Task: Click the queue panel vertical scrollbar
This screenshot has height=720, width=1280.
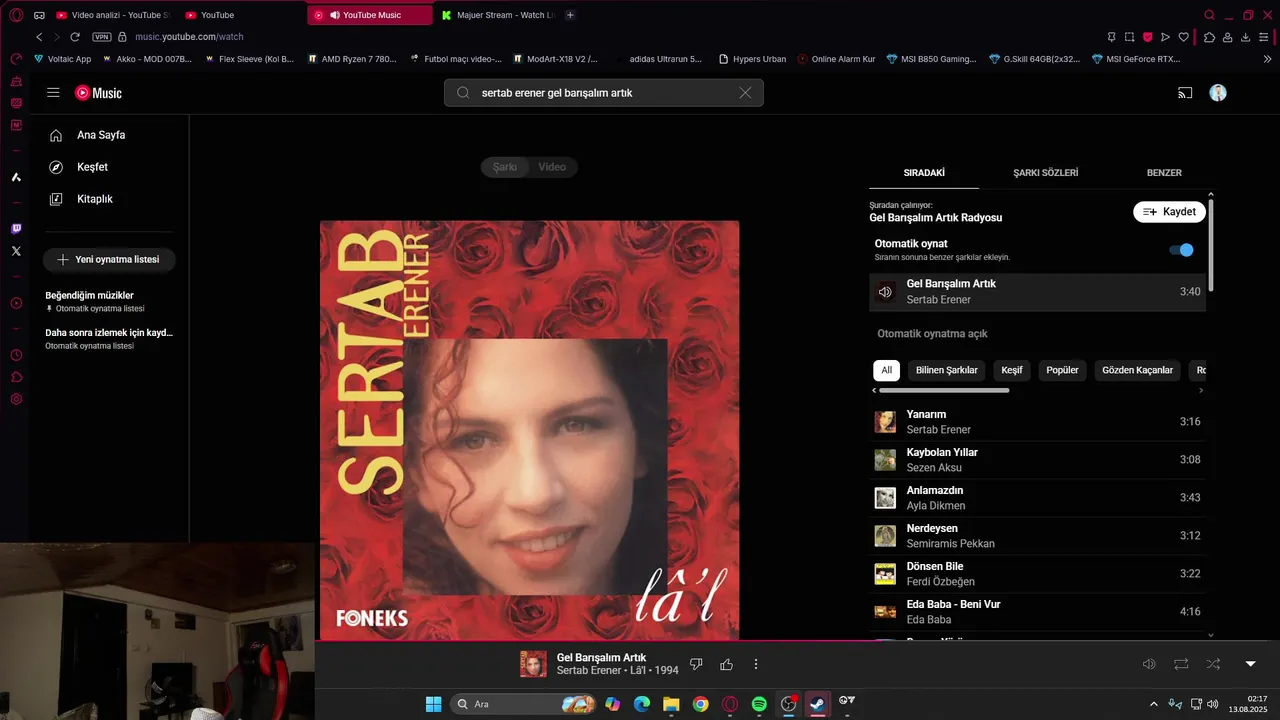Action: pos(1211,245)
